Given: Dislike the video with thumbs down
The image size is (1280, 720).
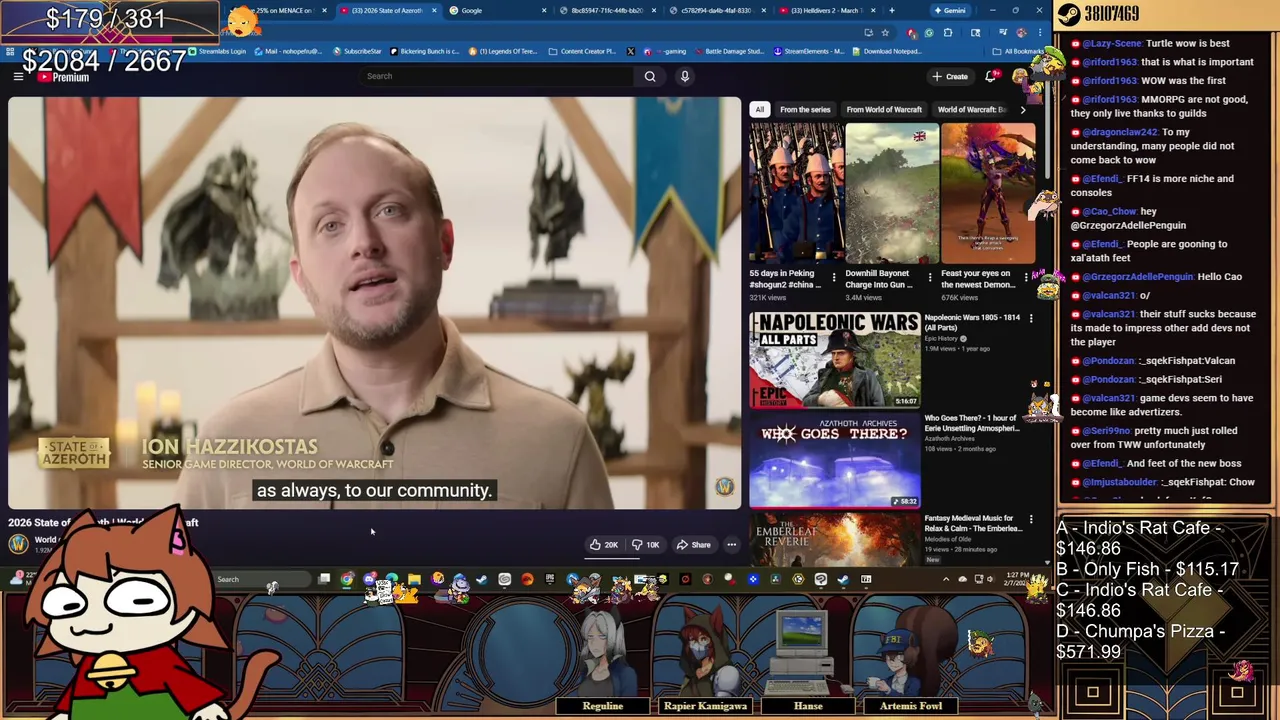Looking at the screenshot, I should (x=645, y=545).
